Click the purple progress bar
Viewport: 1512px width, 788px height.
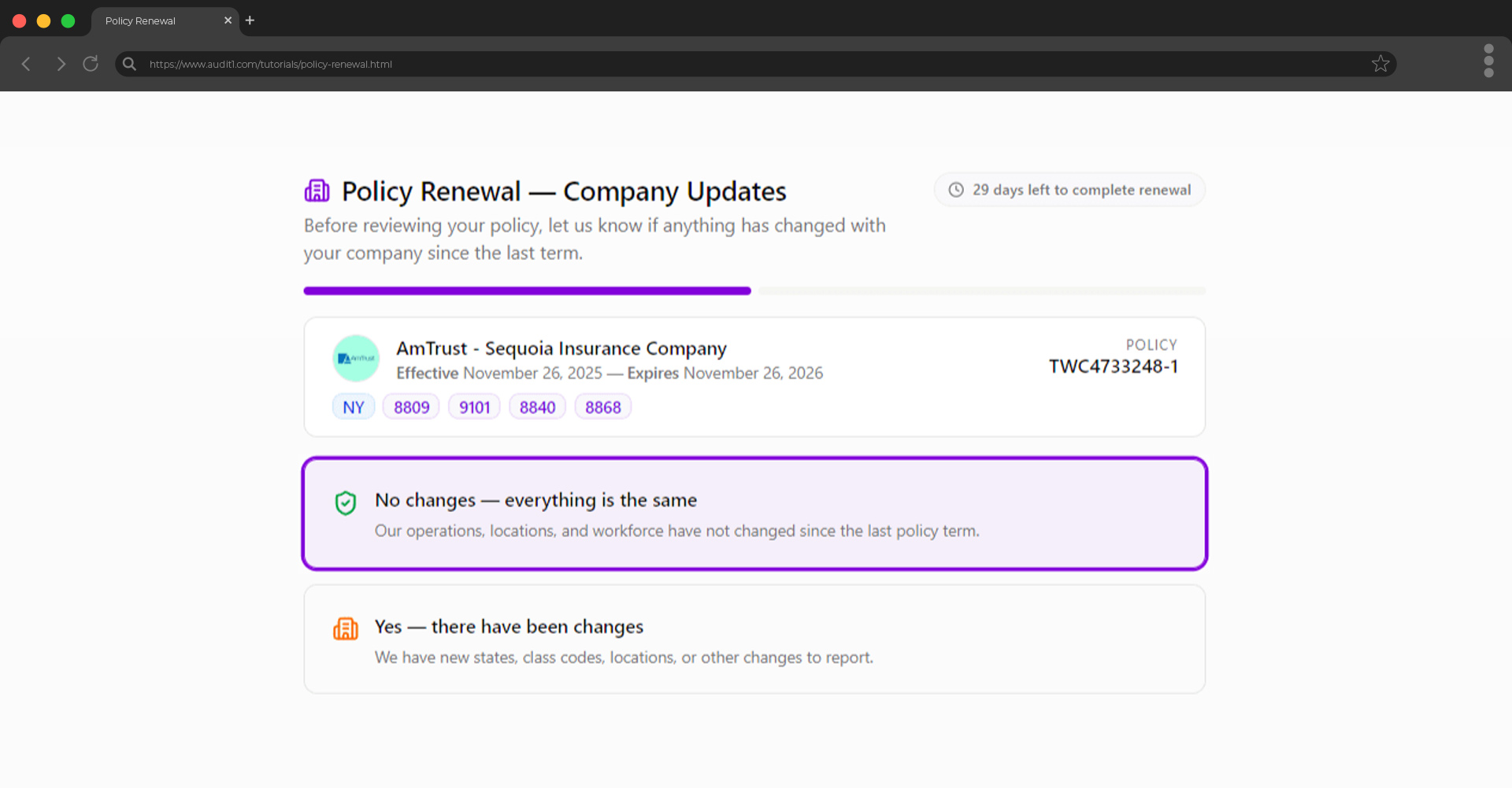(x=527, y=290)
